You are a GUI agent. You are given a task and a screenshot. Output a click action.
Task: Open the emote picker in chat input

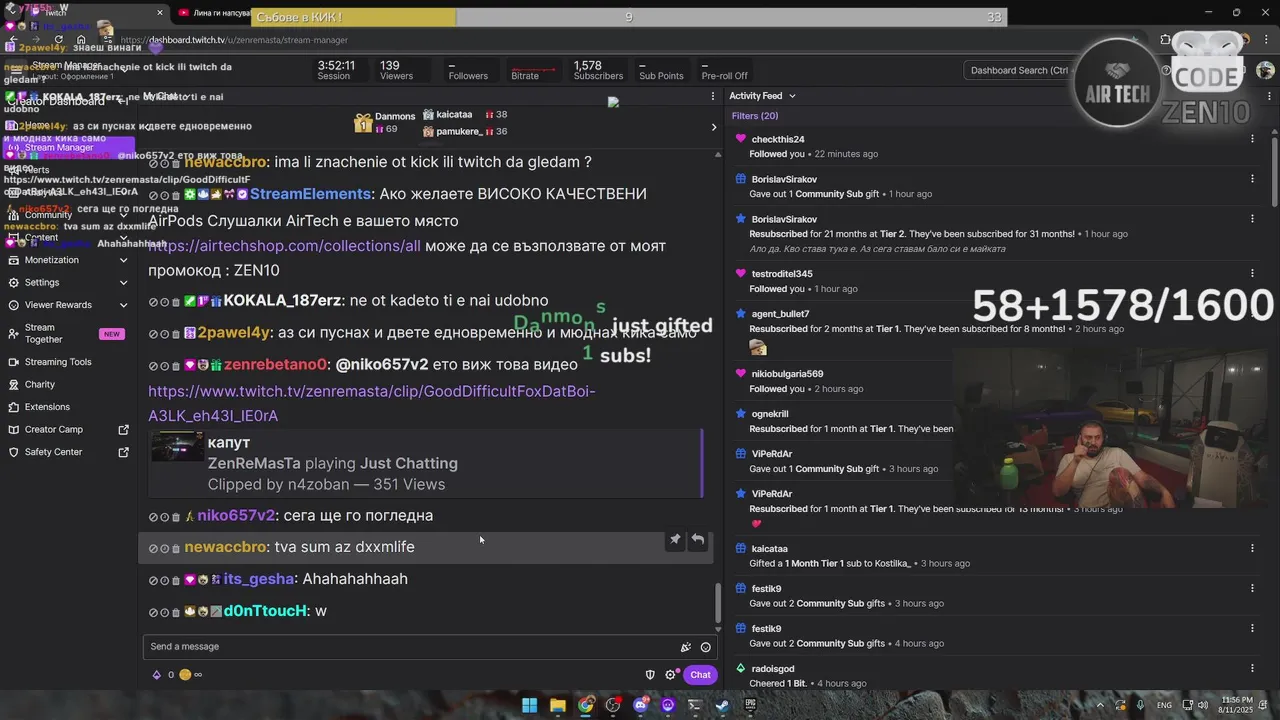coord(705,647)
